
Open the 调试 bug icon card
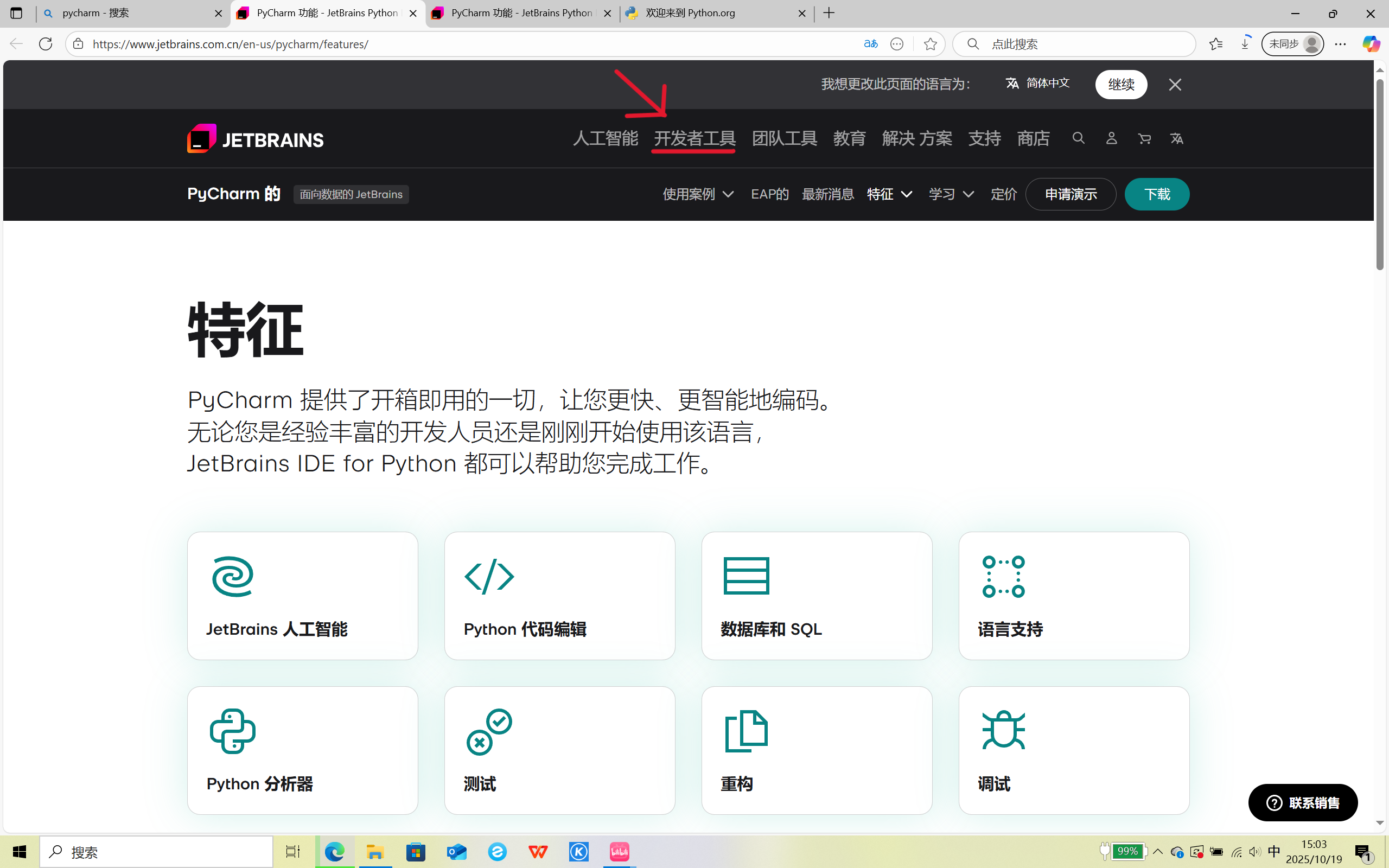pyautogui.click(x=1073, y=750)
